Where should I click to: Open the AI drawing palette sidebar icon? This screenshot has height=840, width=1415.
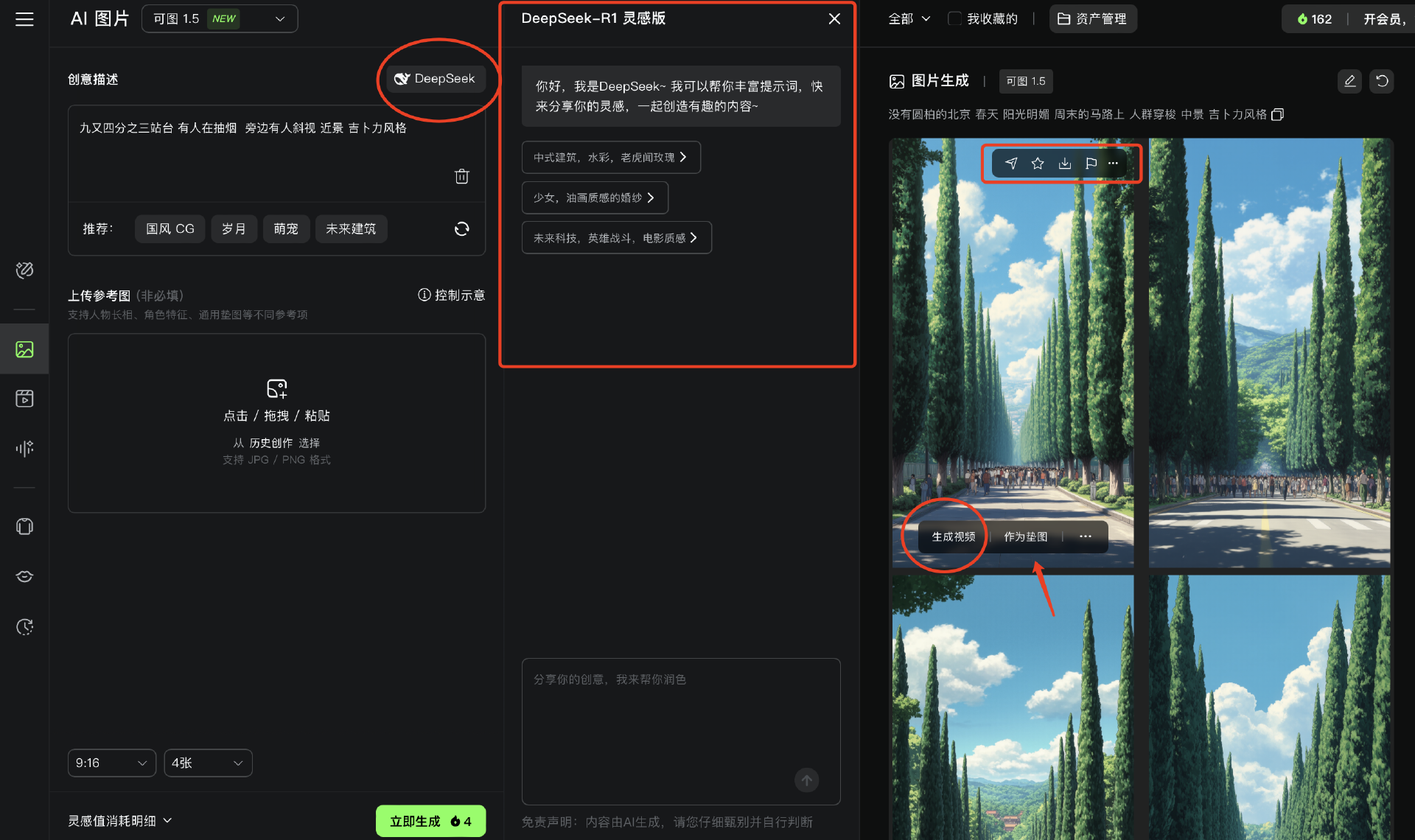(24, 270)
